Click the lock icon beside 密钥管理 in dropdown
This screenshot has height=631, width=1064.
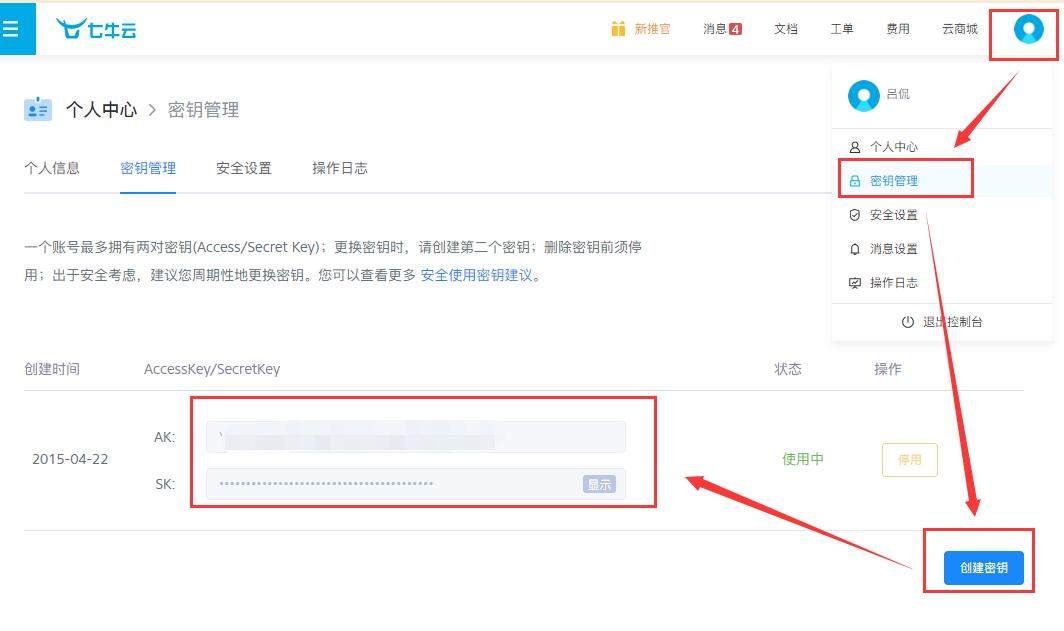tap(855, 181)
